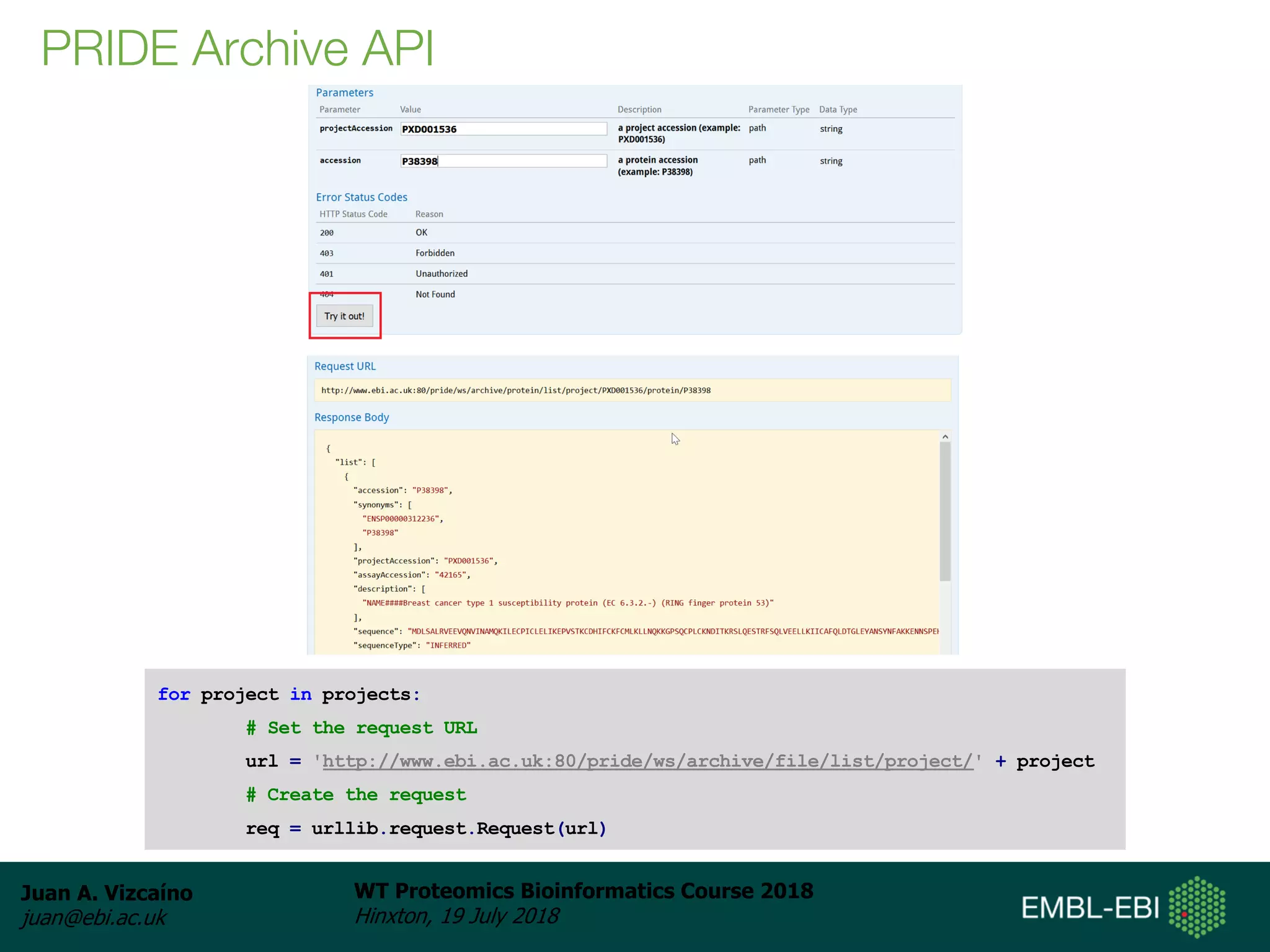This screenshot has width=1270, height=952.
Task: Click the Response Body vertical scrollbar thumb
Action: click(945, 511)
